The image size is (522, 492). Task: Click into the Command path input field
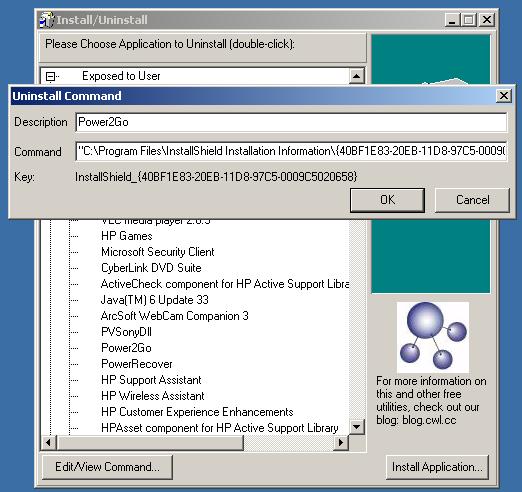point(291,151)
